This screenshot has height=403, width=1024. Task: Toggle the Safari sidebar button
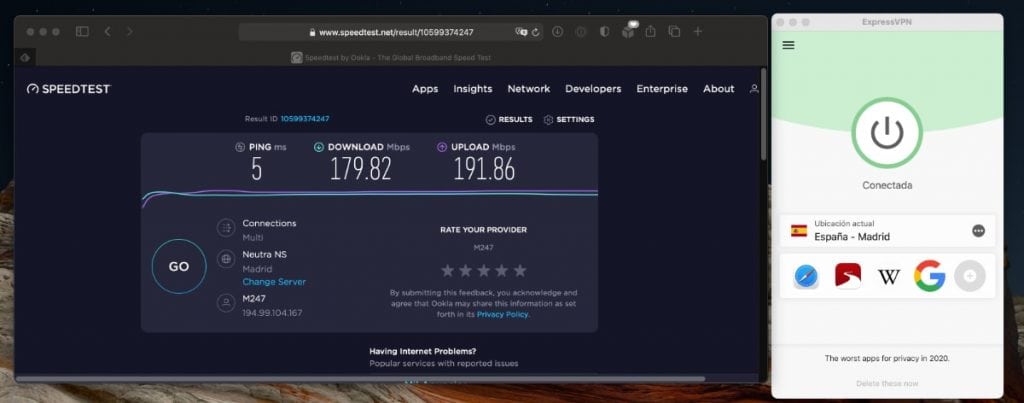pyautogui.click(x=82, y=31)
